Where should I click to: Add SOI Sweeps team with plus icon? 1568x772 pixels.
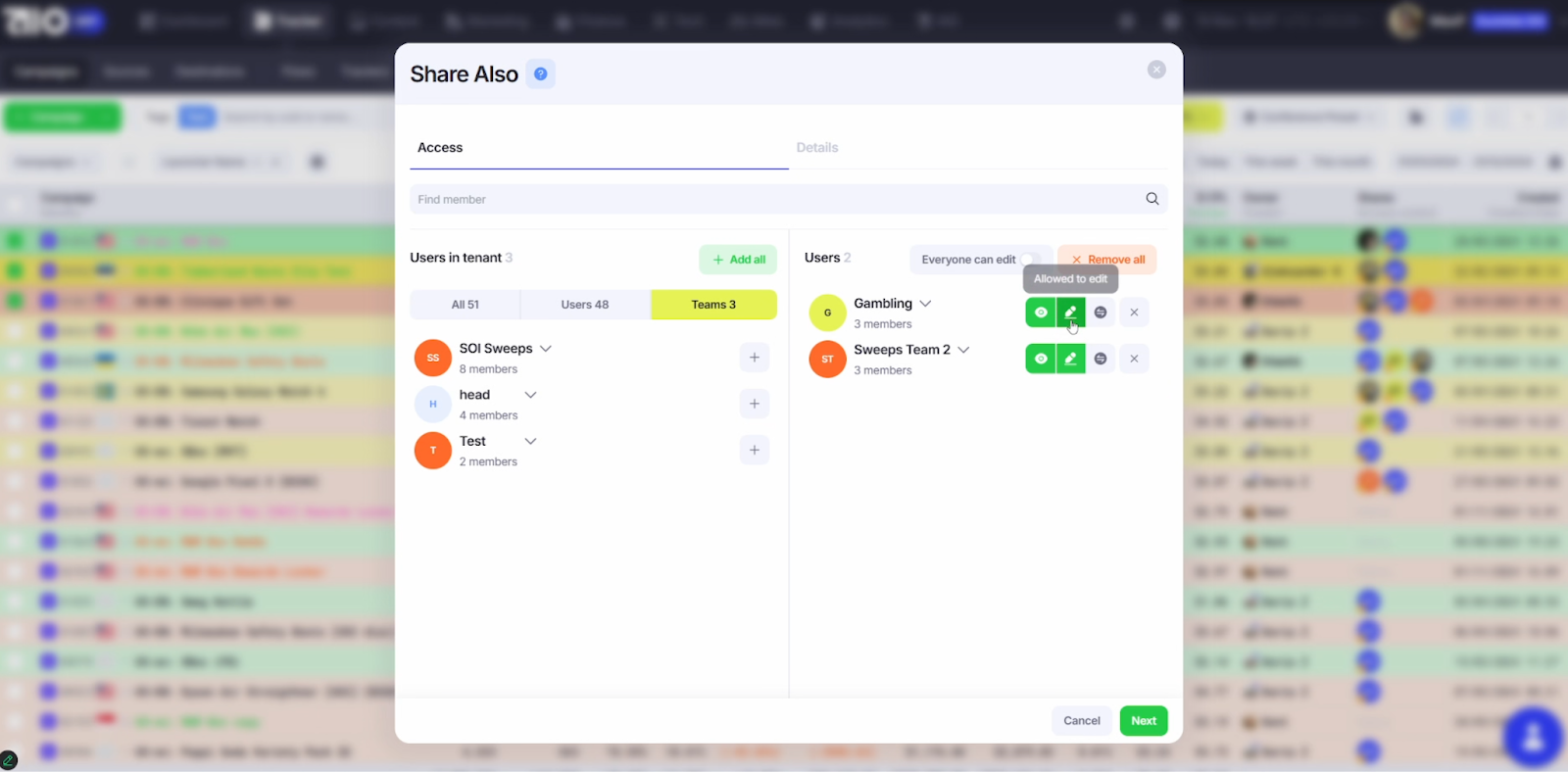tap(754, 358)
